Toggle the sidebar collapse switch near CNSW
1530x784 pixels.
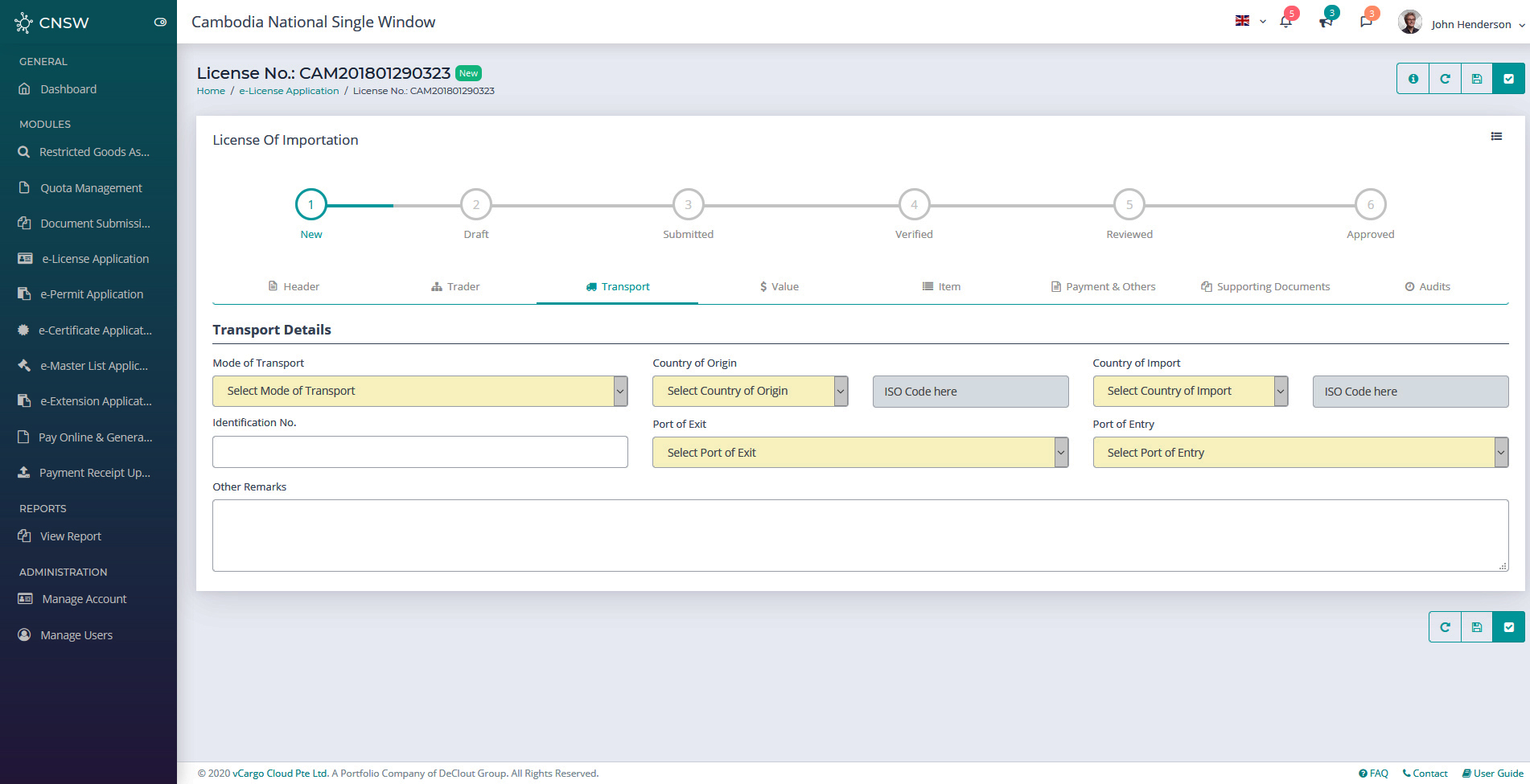[160, 23]
